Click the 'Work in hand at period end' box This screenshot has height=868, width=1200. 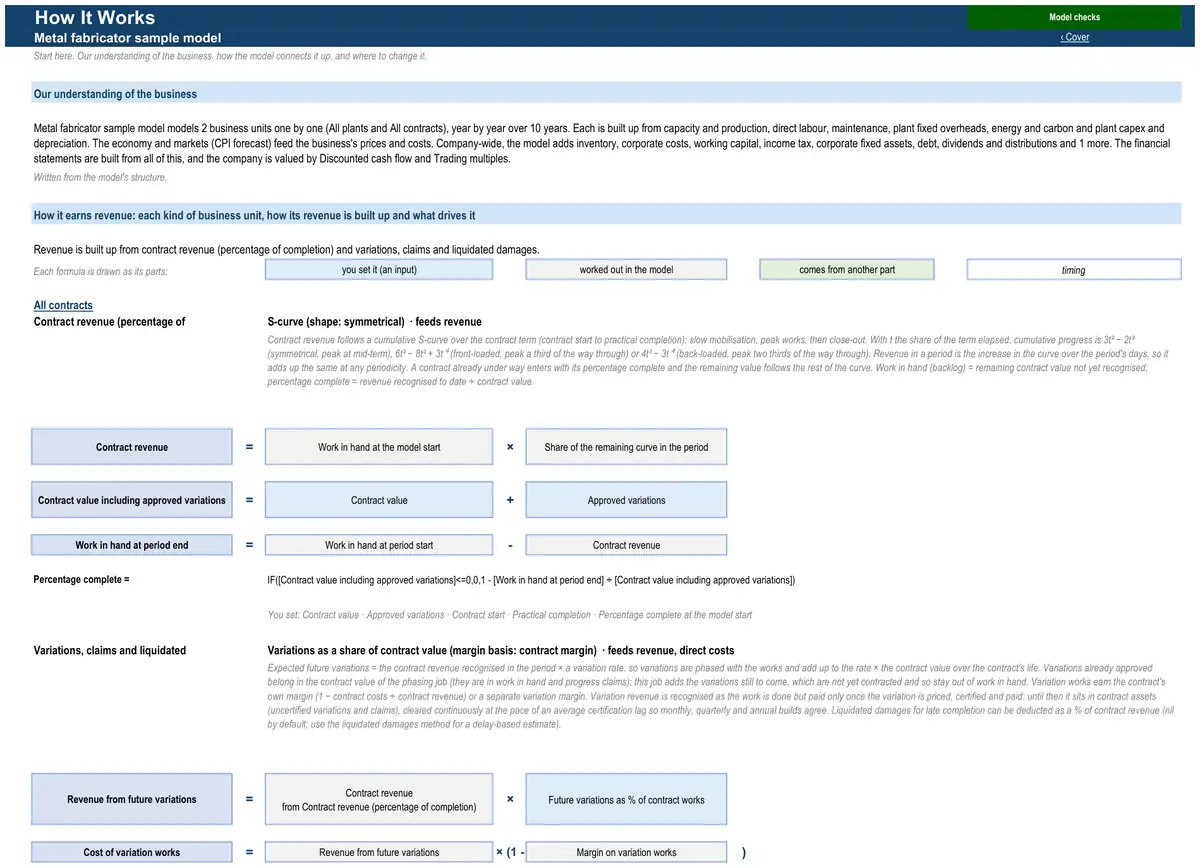pos(132,545)
